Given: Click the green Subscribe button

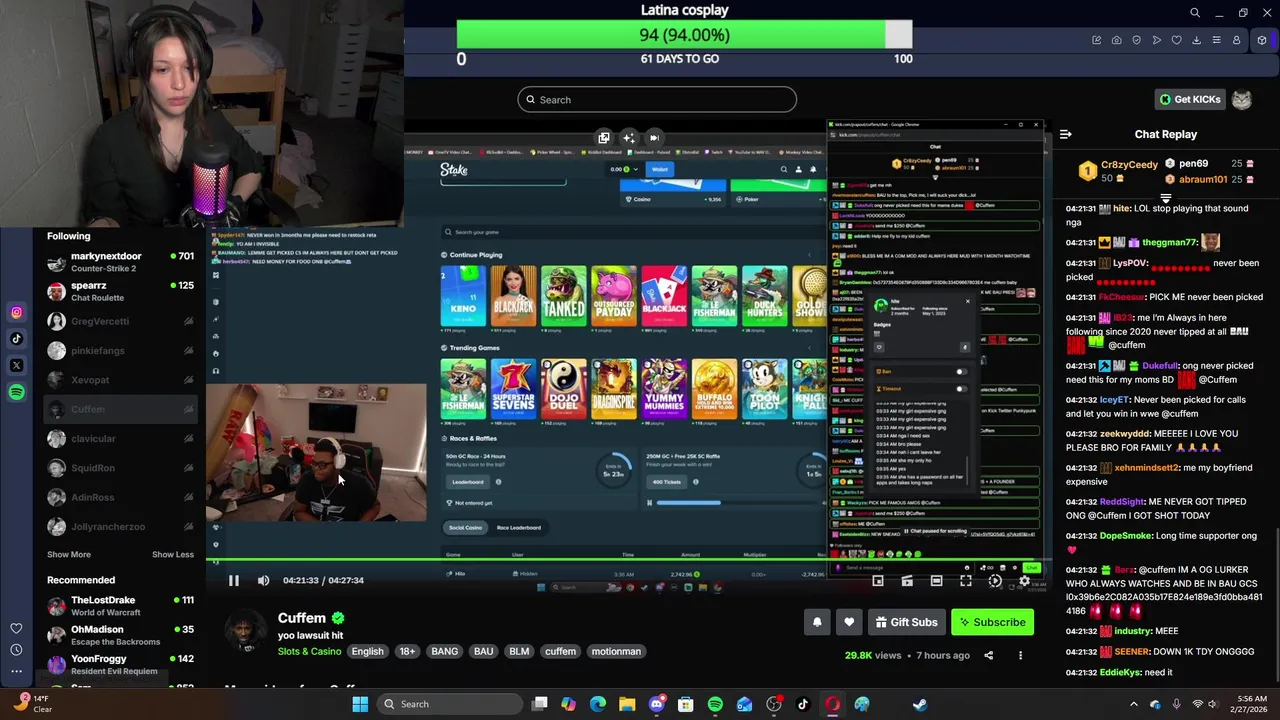Looking at the screenshot, I should [x=992, y=622].
